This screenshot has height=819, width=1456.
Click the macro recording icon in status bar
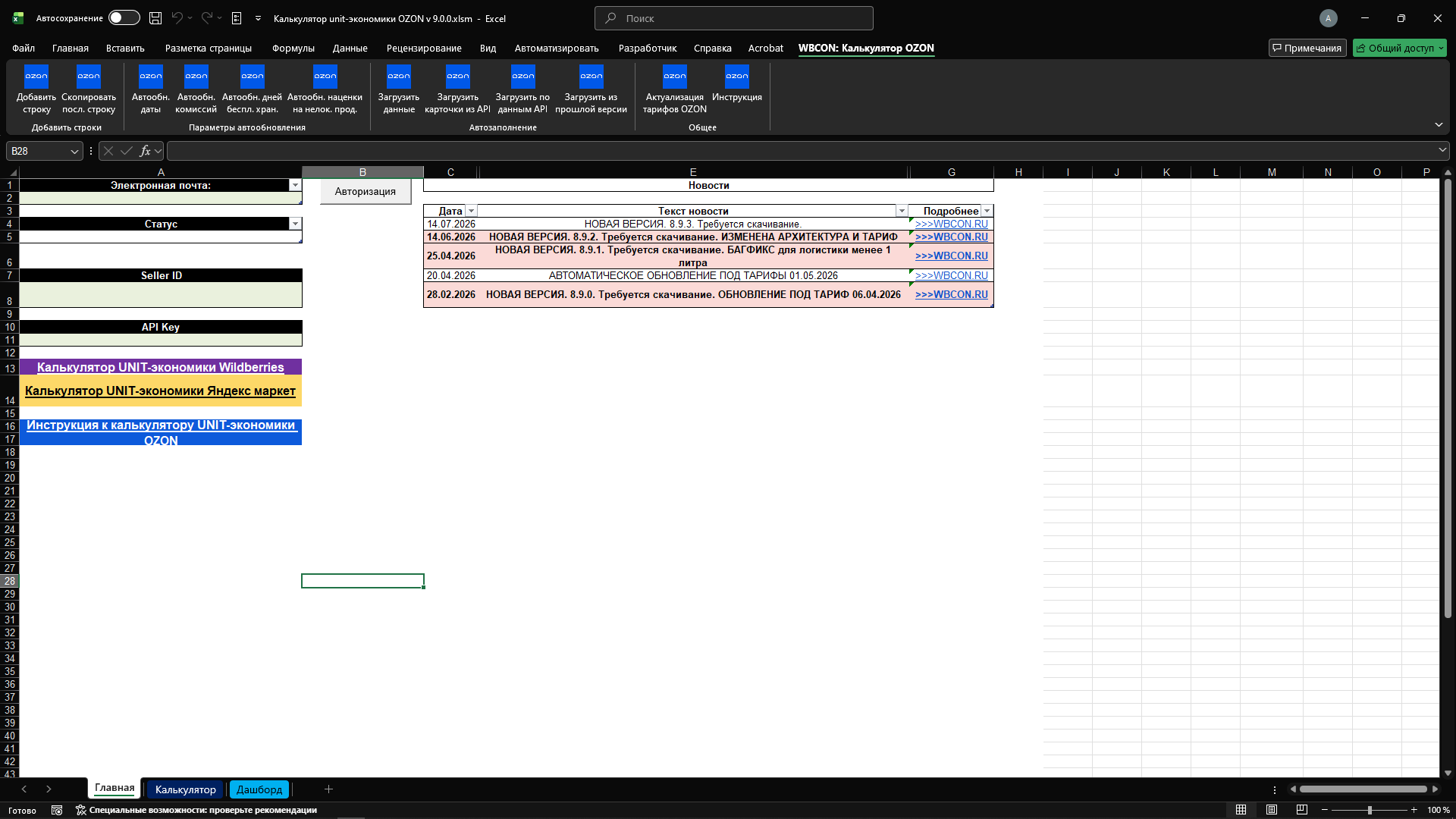[x=57, y=810]
